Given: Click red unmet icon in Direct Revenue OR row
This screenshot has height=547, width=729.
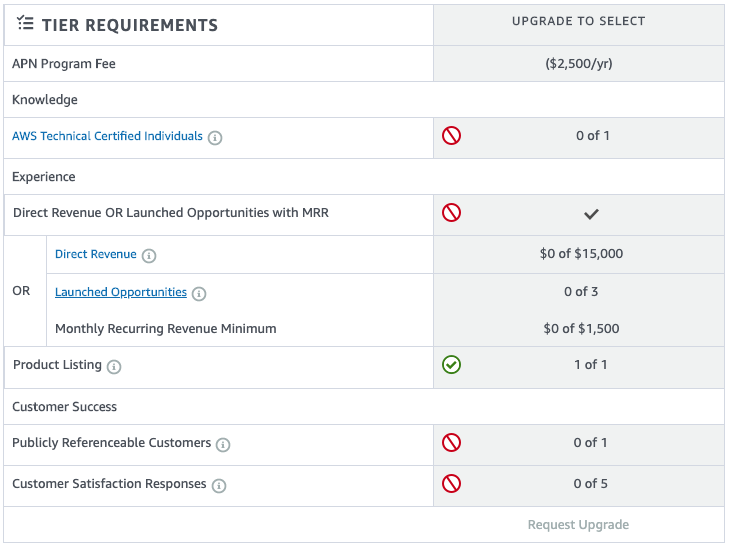Looking at the screenshot, I should [x=451, y=213].
